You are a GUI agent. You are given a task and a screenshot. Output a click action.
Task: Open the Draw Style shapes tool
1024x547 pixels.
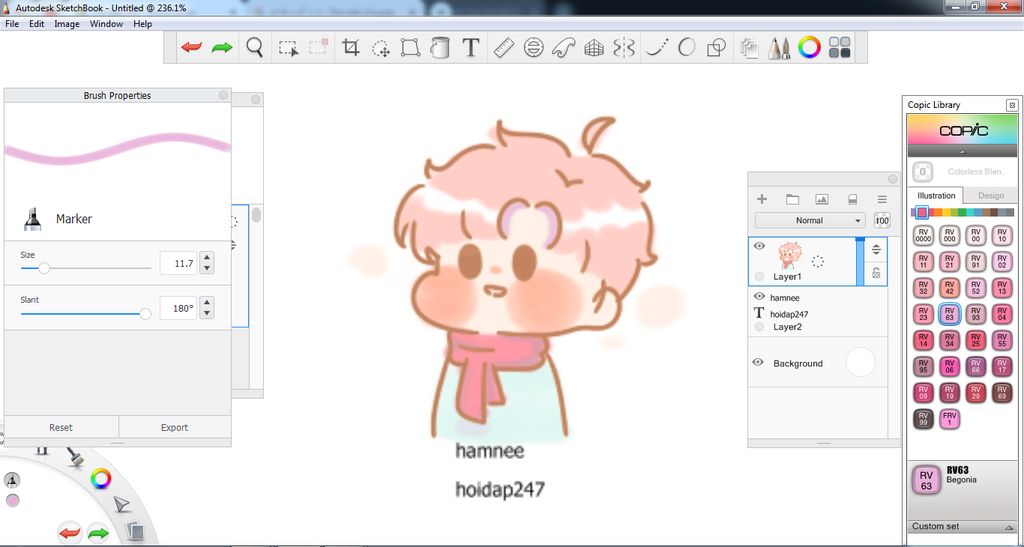[x=716, y=48]
